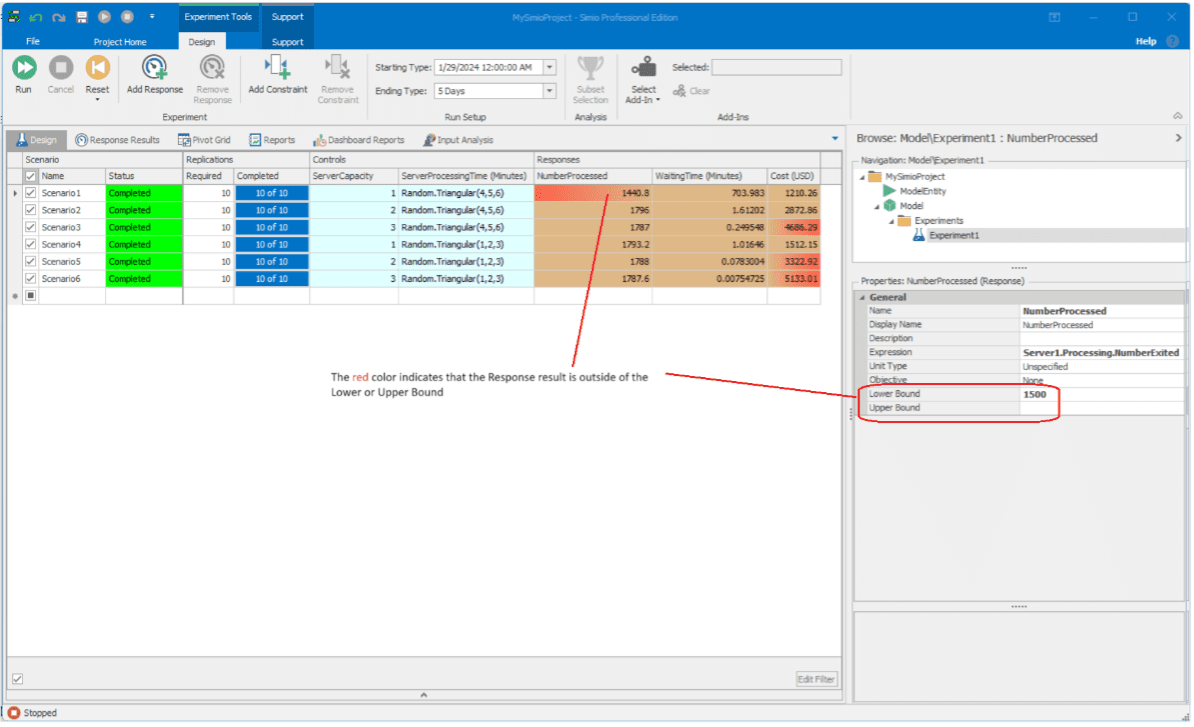Click the Reset experiment icon
Screen dimensions: 1194x727
tap(97, 68)
